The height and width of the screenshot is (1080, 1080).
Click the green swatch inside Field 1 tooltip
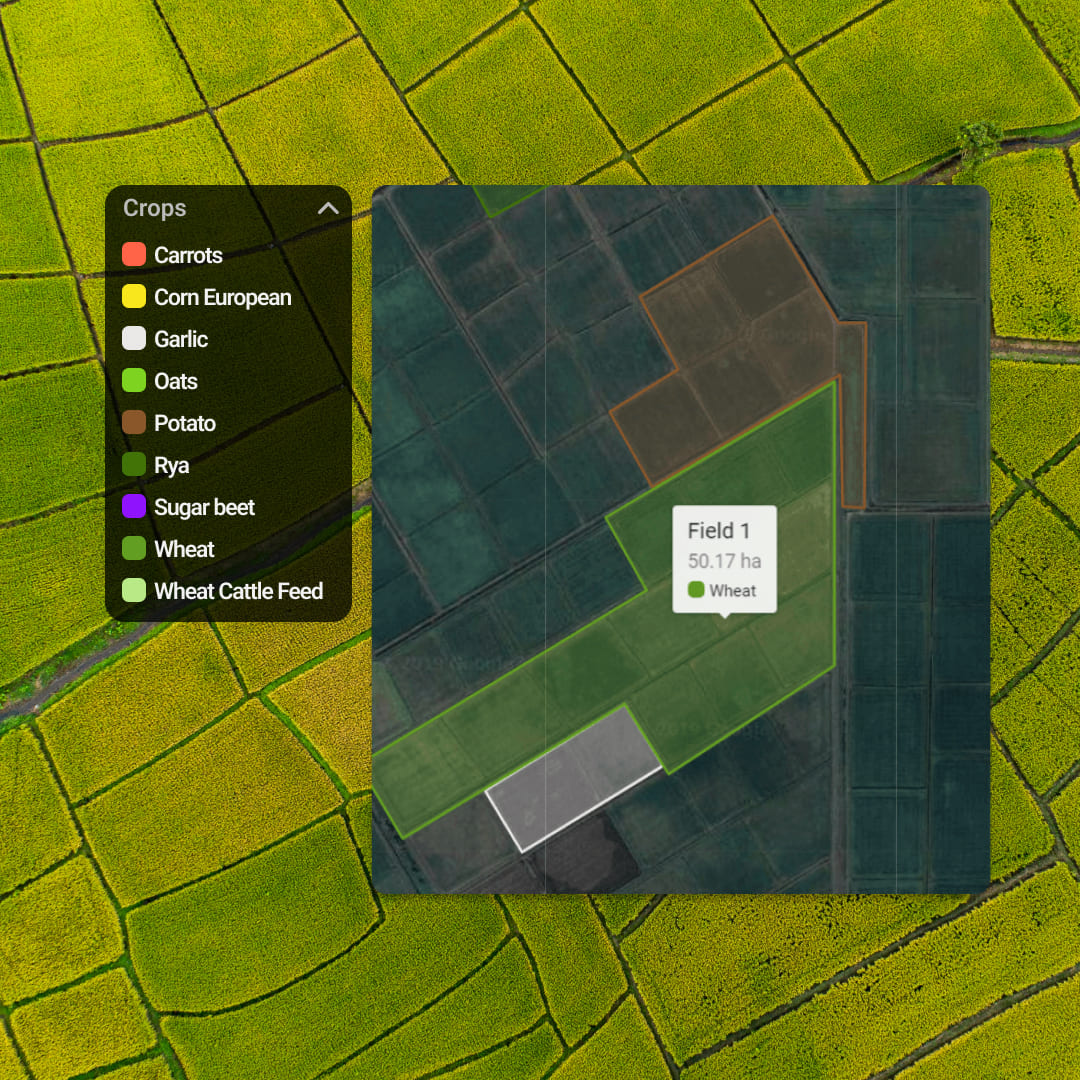pyautogui.click(x=696, y=590)
